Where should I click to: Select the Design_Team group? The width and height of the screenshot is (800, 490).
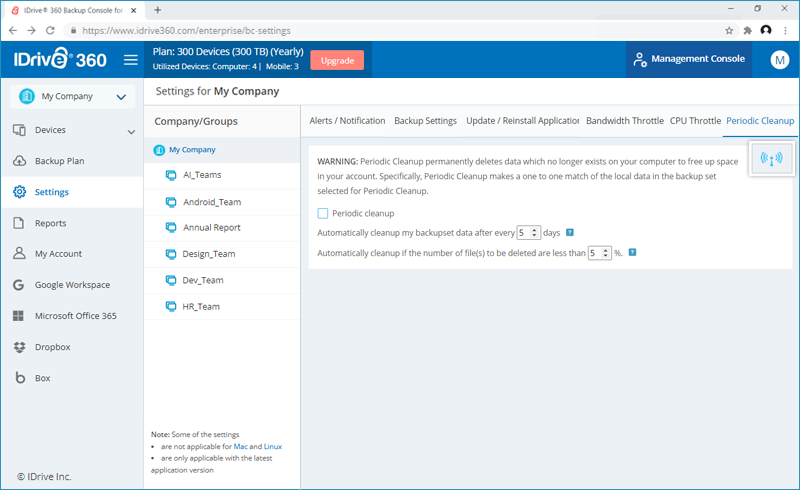(208, 254)
